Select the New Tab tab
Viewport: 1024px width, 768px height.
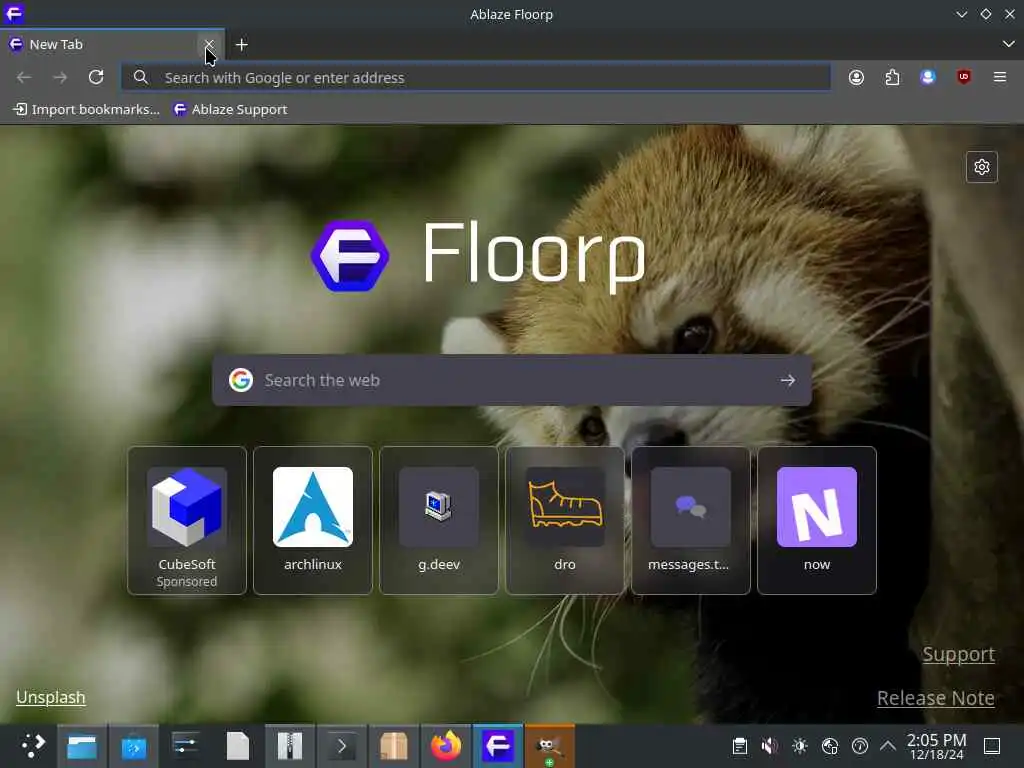112,44
